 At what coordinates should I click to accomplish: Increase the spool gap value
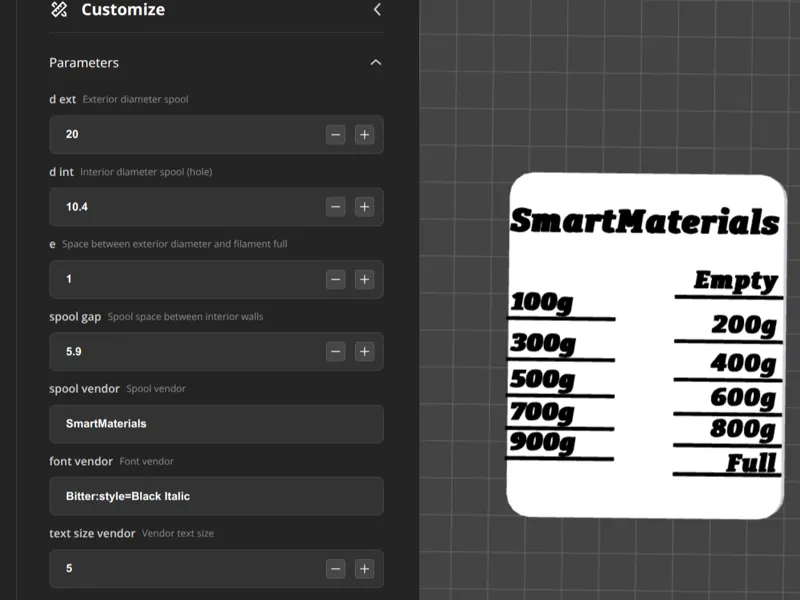click(364, 352)
